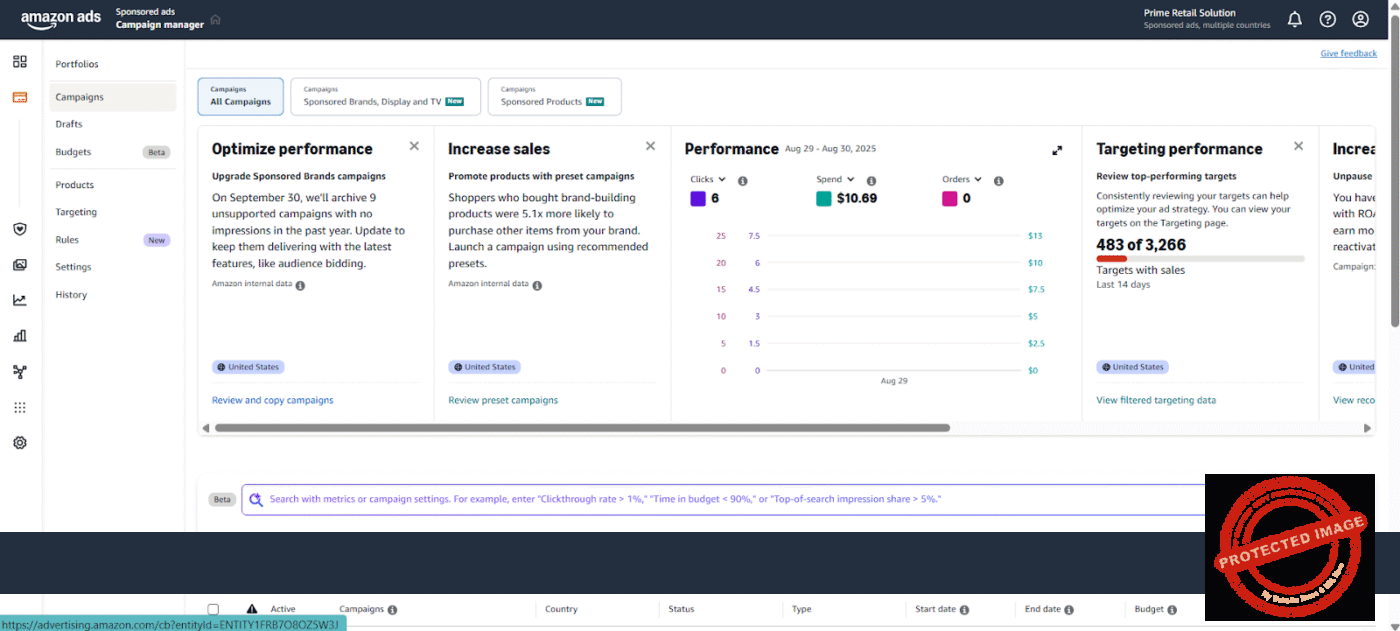The width and height of the screenshot is (1400, 631).
Task: Click the right arrow of card scrollbar
Action: point(1367,428)
